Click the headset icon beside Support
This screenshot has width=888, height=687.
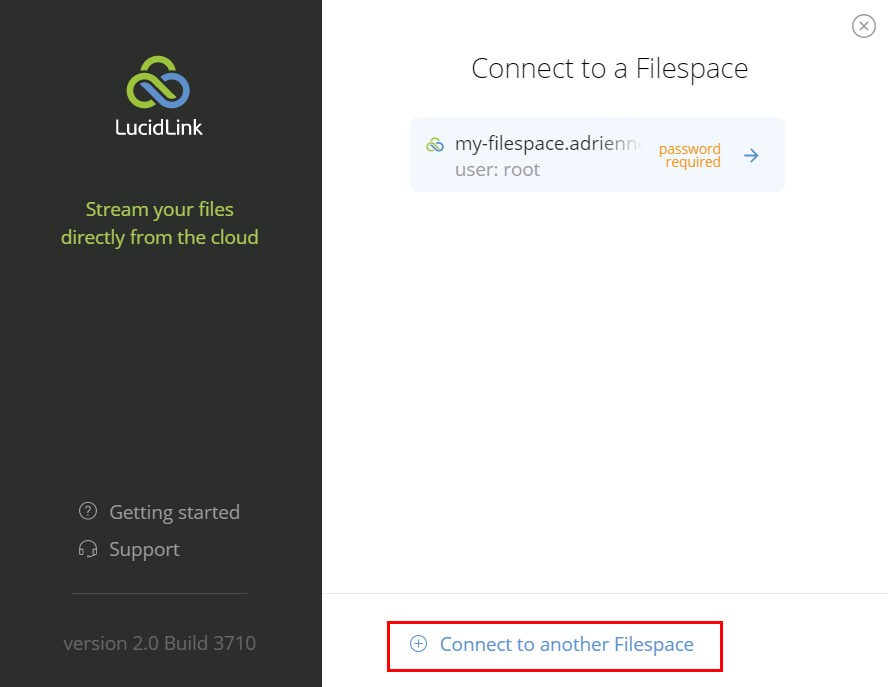coord(88,549)
